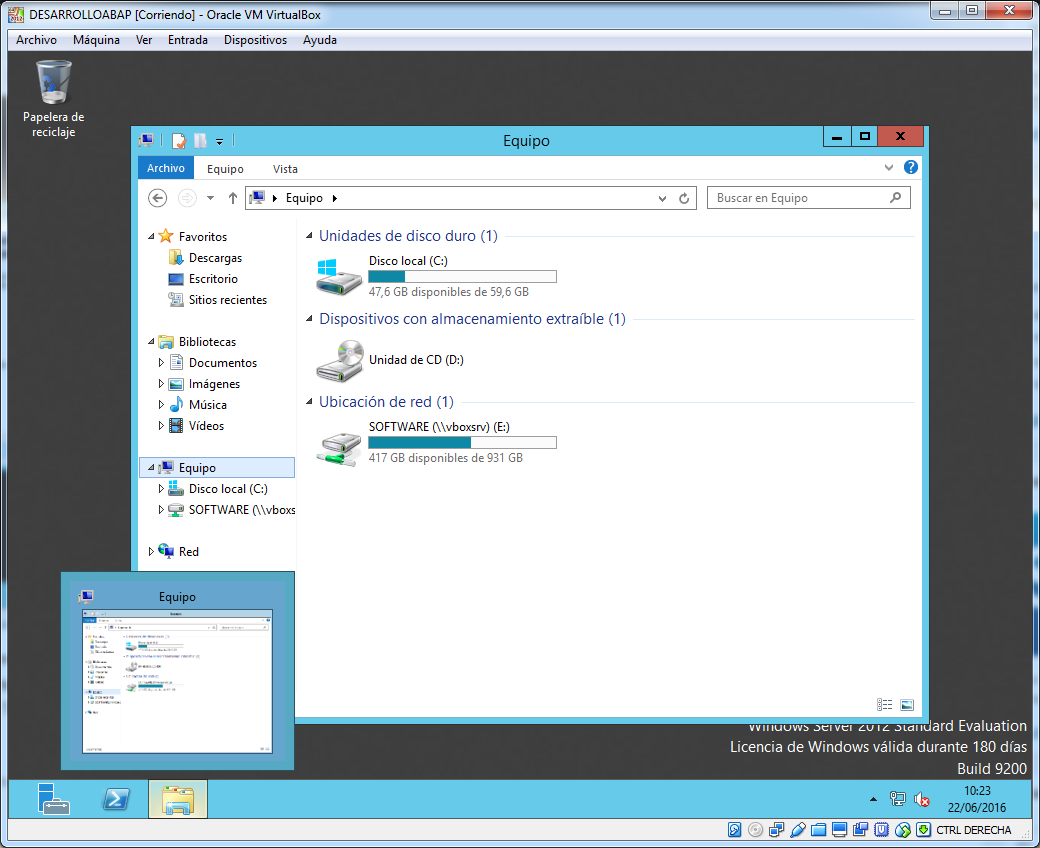Switch to the Vista ribbon tab
This screenshot has width=1040, height=848.
pos(285,168)
